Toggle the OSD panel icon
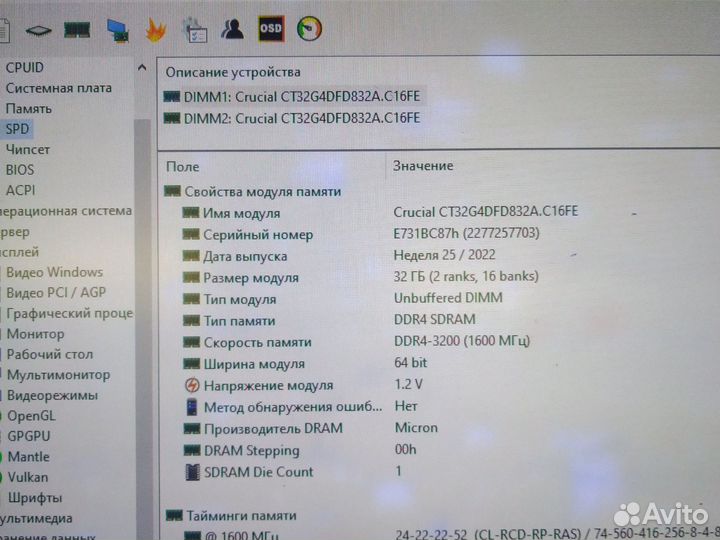This screenshot has height=540, width=720. click(x=271, y=28)
